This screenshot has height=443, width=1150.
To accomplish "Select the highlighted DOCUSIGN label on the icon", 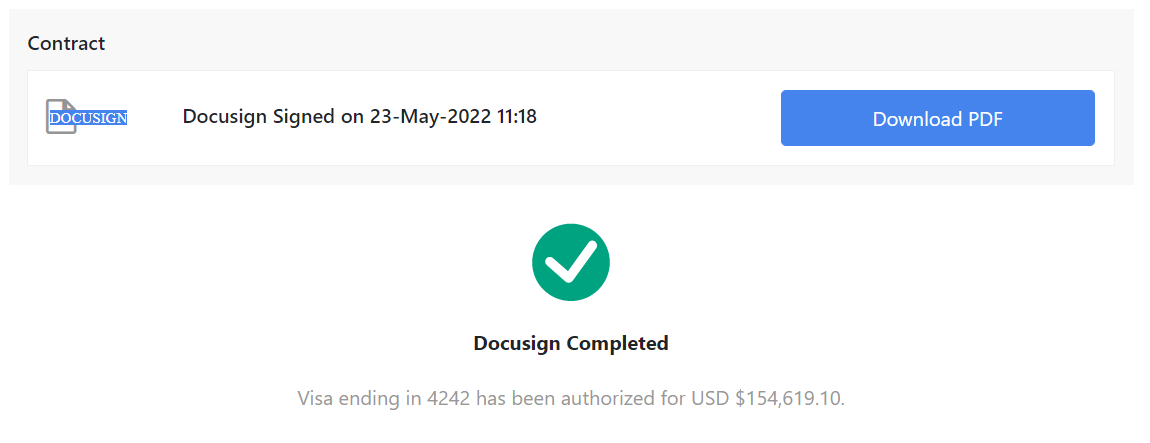I will tap(88, 118).
